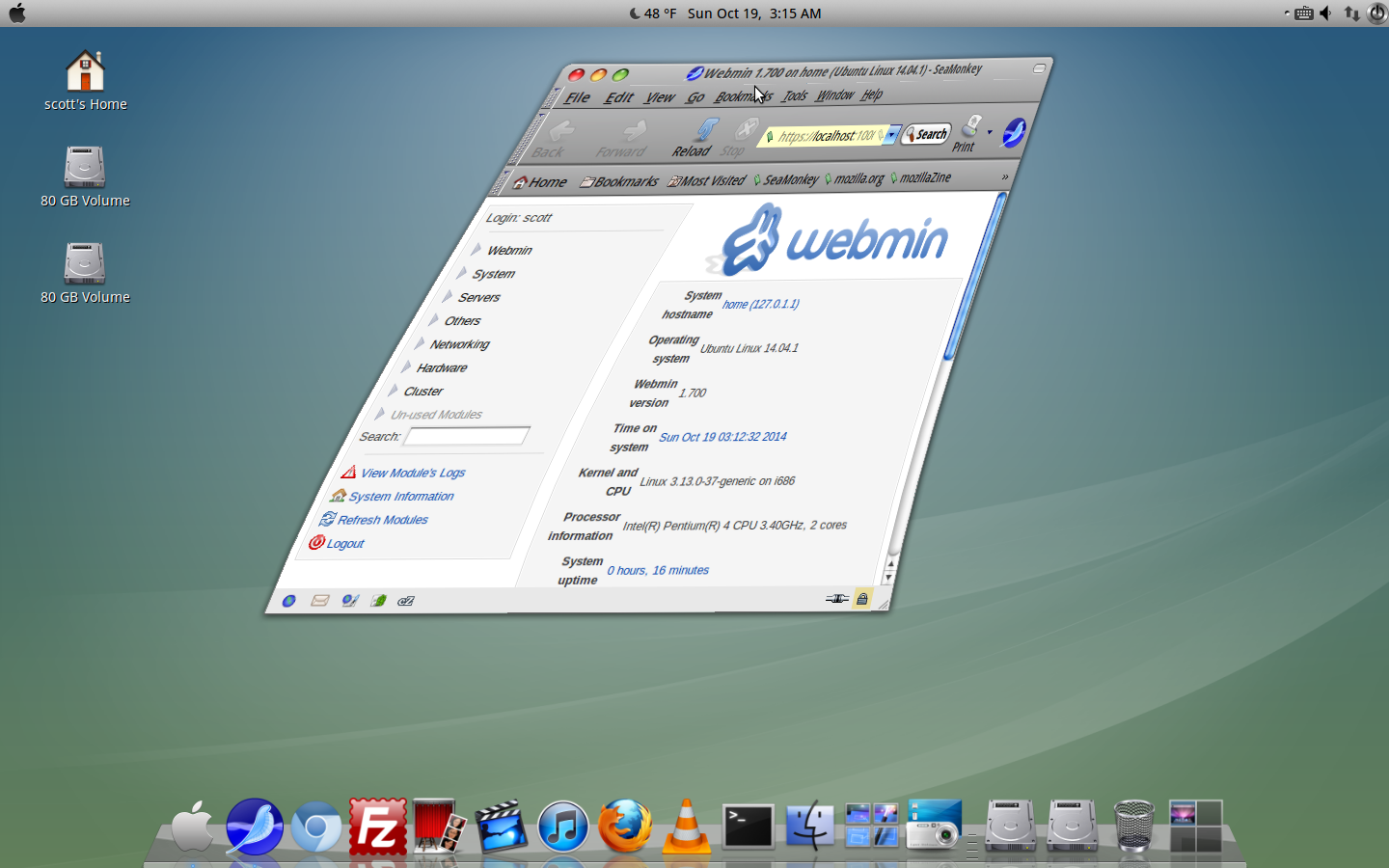Image resolution: width=1389 pixels, height=868 pixels.
Task: Open the home (127.0.1.1) hostname link
Action: click(x=761, y=304)
